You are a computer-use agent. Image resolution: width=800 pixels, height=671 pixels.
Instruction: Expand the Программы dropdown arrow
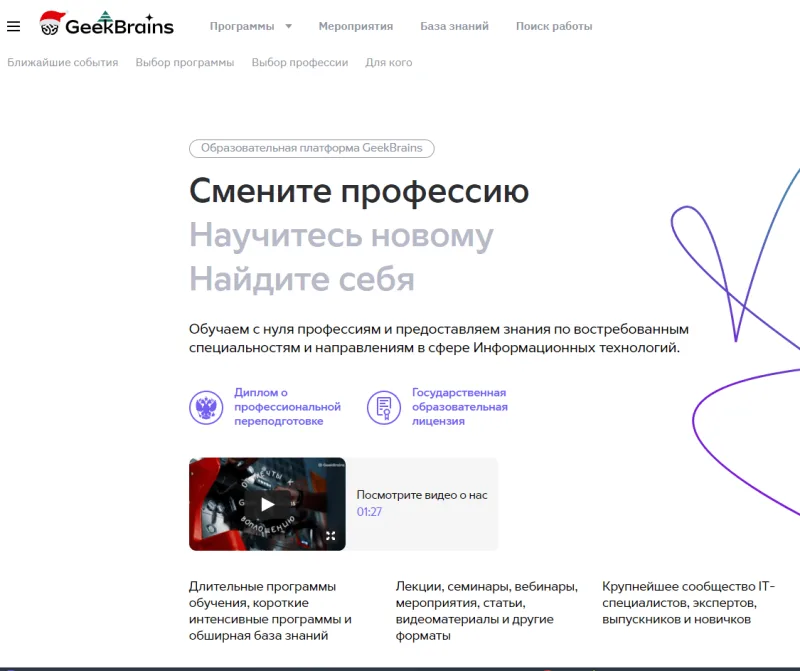(x=288, y=26)
